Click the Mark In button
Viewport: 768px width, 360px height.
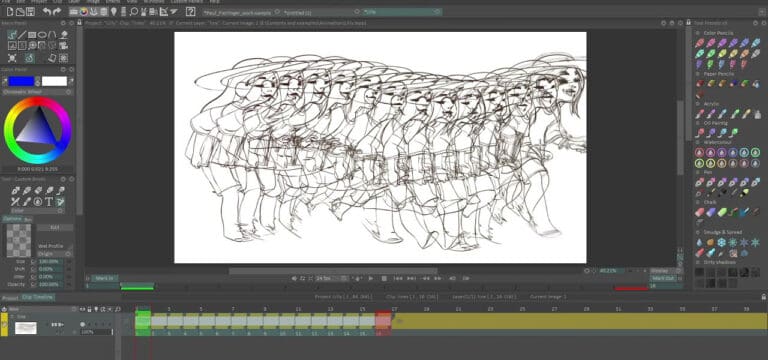click(x=104, y=278)
